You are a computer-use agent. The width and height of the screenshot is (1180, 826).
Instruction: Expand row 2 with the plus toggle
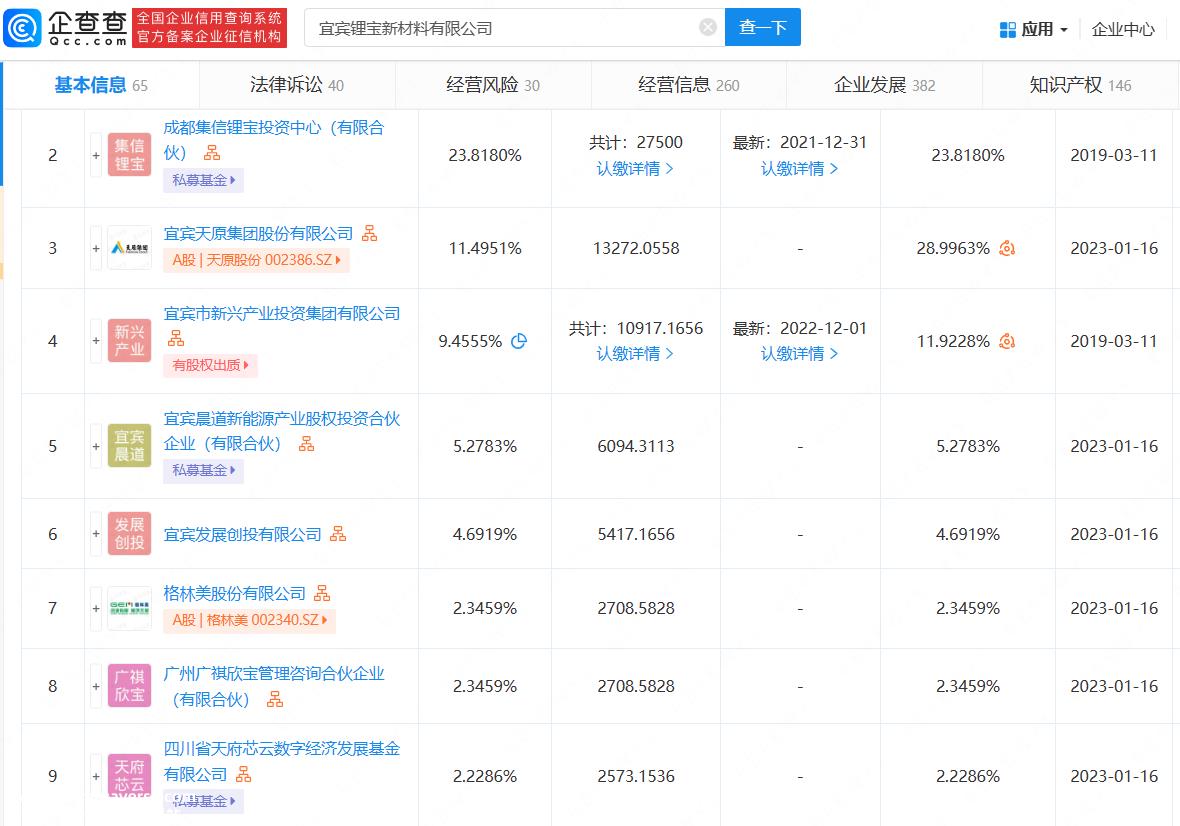tap(96, 155)
